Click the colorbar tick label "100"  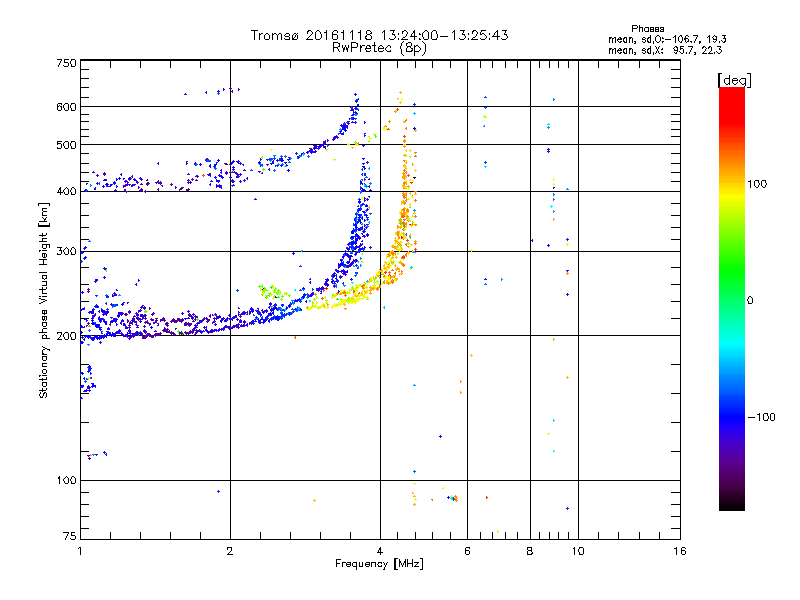(x=757, y=184)
